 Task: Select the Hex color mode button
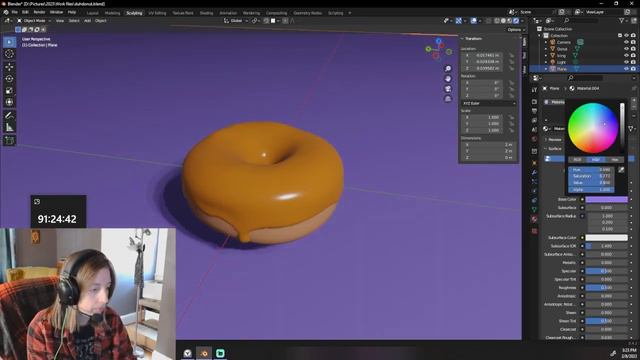pyautogui.click(x=615, y=160)
